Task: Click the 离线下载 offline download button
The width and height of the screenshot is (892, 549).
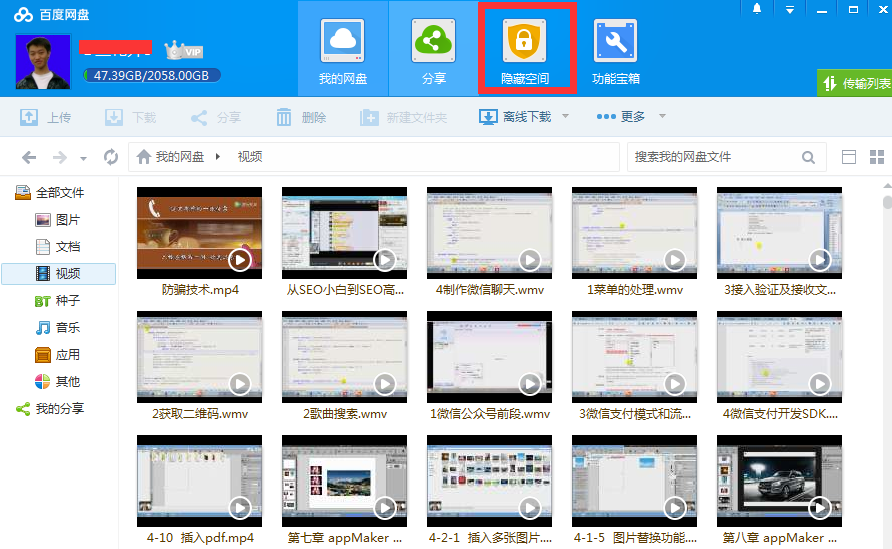Action: click(515, 117)
